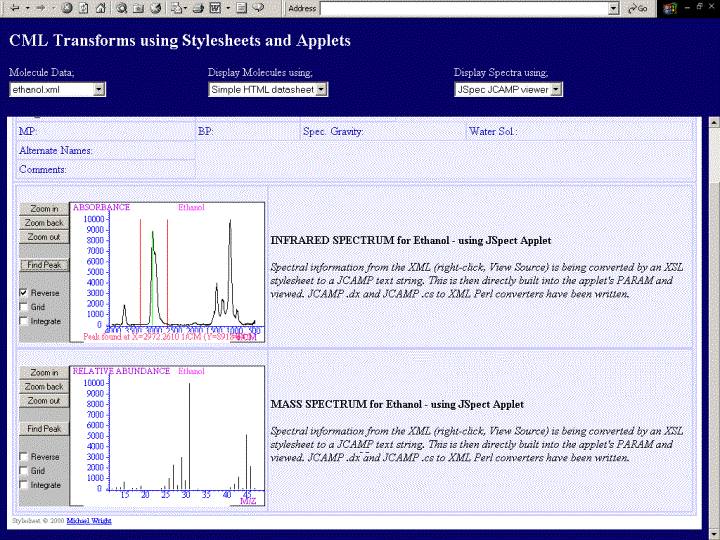Toggle Reverse checkbox on infrared spectrum

[x=24, y=293]
